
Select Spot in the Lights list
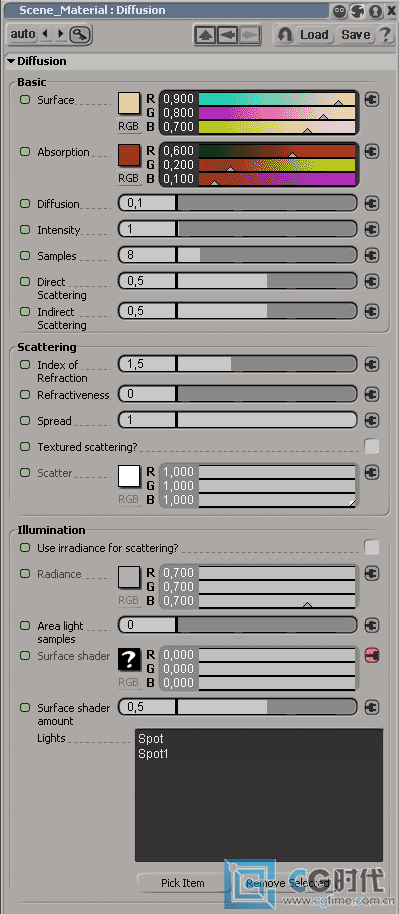pyautogui.click(x=150, y=739)
